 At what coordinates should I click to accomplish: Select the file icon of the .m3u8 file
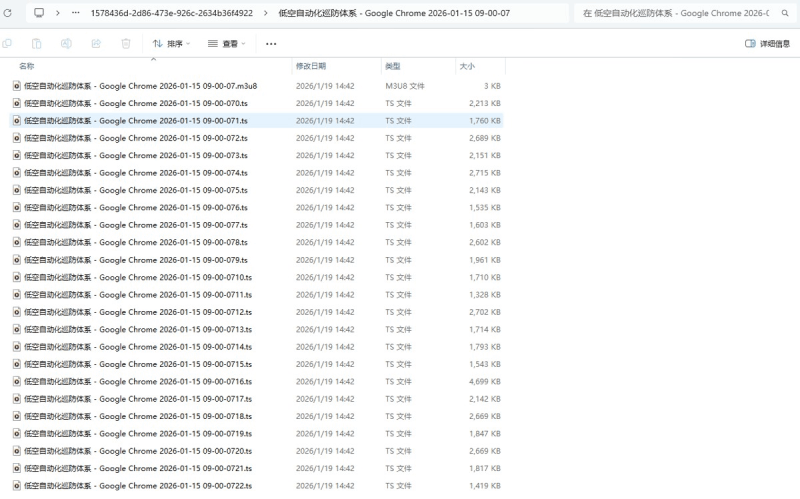[16, 86]
